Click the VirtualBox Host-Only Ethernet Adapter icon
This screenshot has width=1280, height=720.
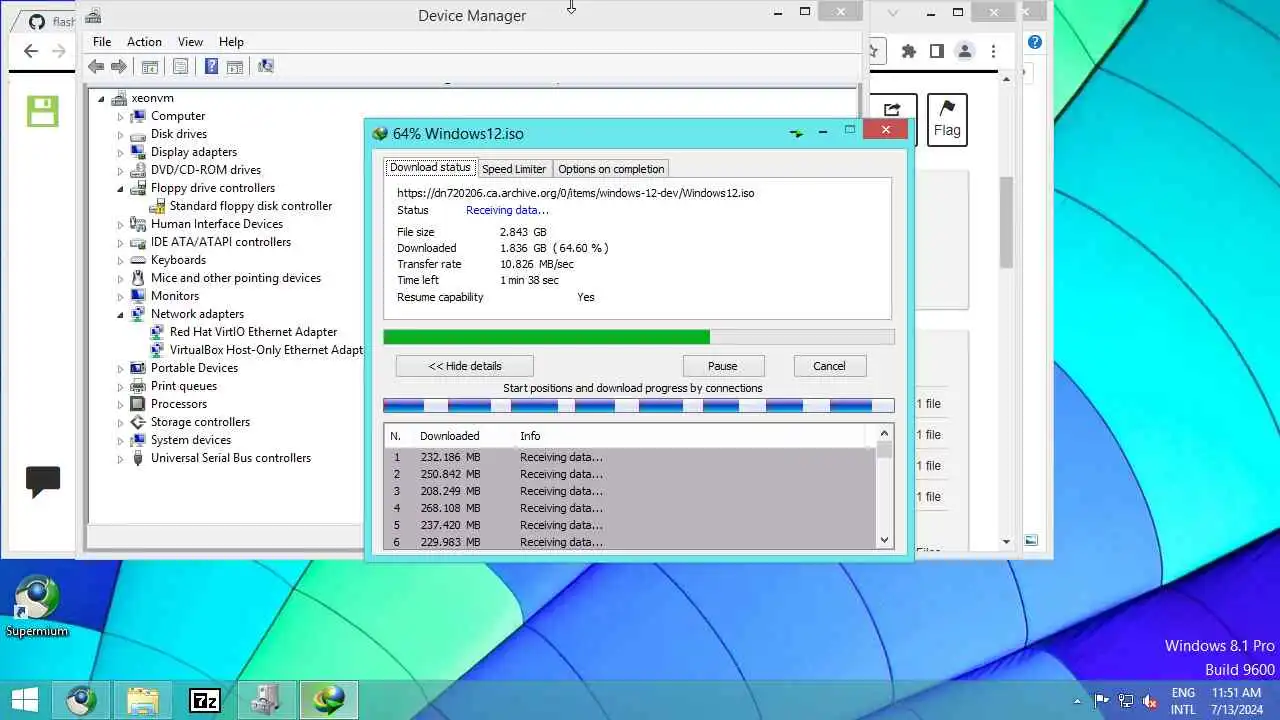coord(158,350)
